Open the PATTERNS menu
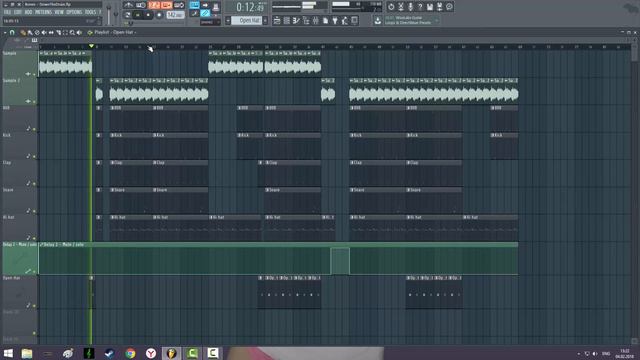 (x=43, y=12)
